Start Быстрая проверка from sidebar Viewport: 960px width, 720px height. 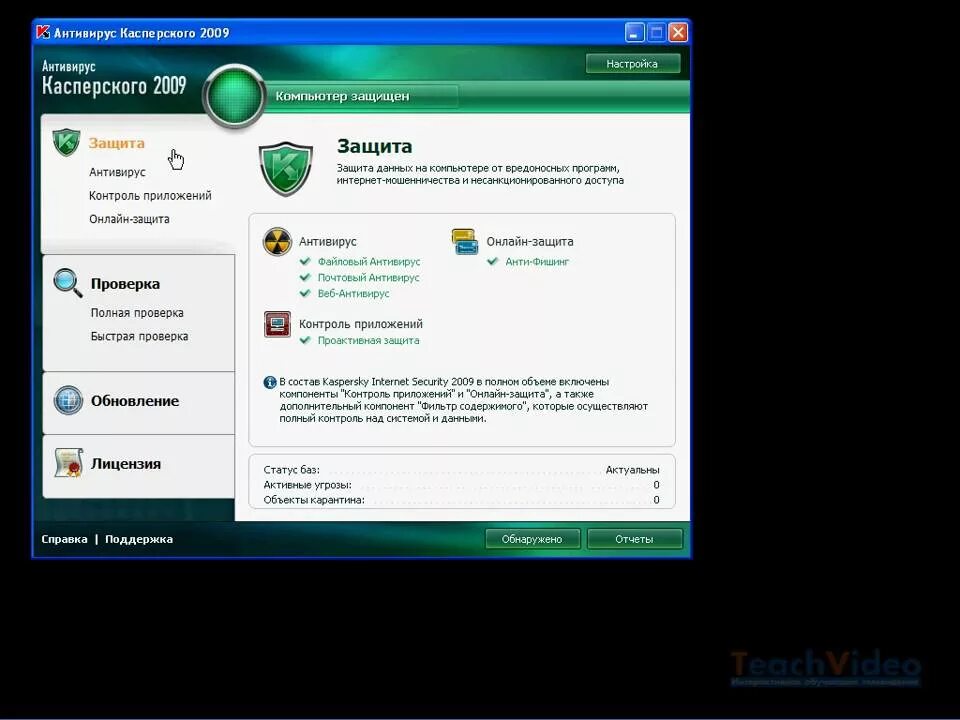click(139, 336)
